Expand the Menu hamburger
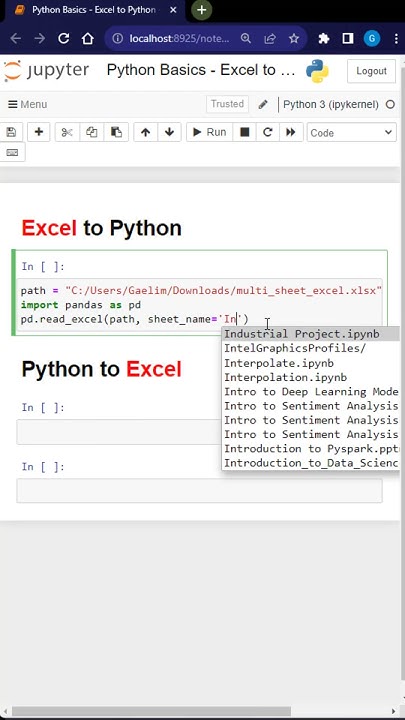The width and height of the screenshot is (405, 720). (28, 104)
